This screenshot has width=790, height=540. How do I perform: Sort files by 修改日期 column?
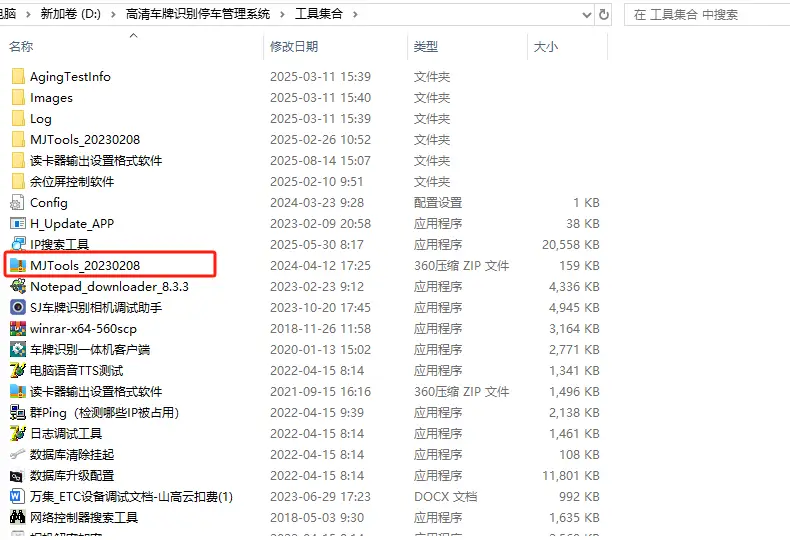tap(294, 46)
